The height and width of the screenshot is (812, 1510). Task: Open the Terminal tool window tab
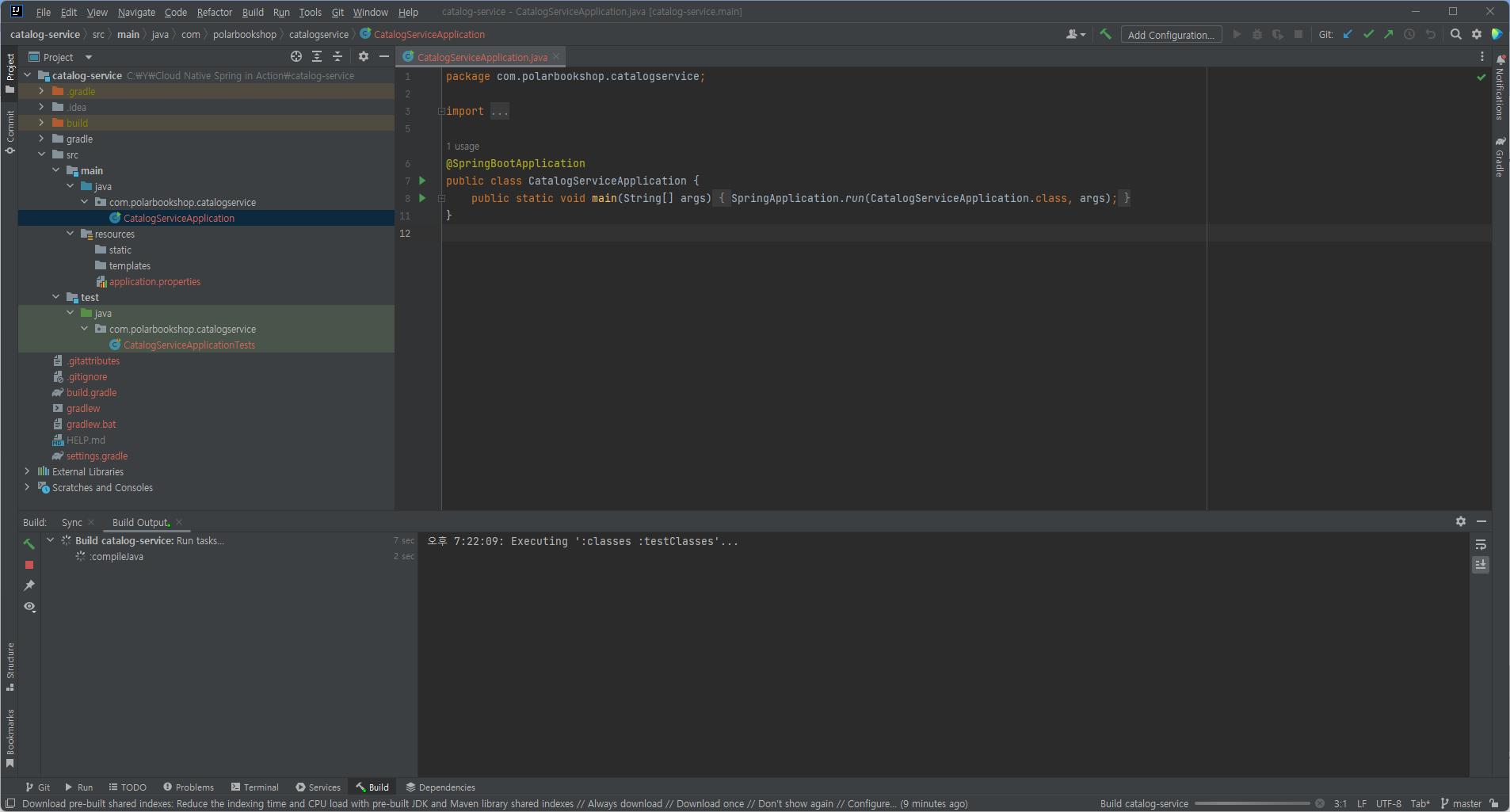point(255,787)
